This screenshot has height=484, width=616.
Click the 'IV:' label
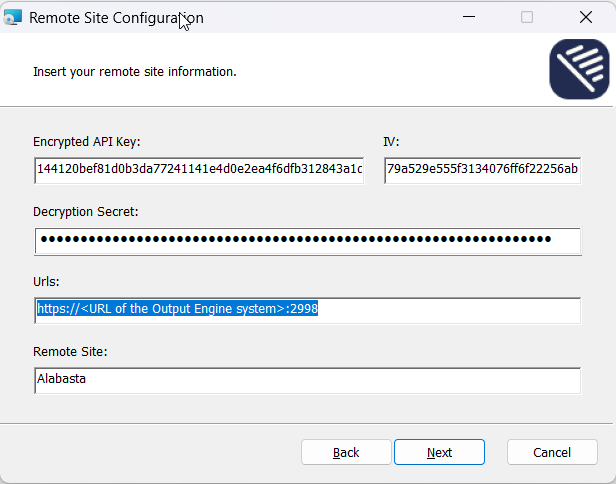coord(391,141)
